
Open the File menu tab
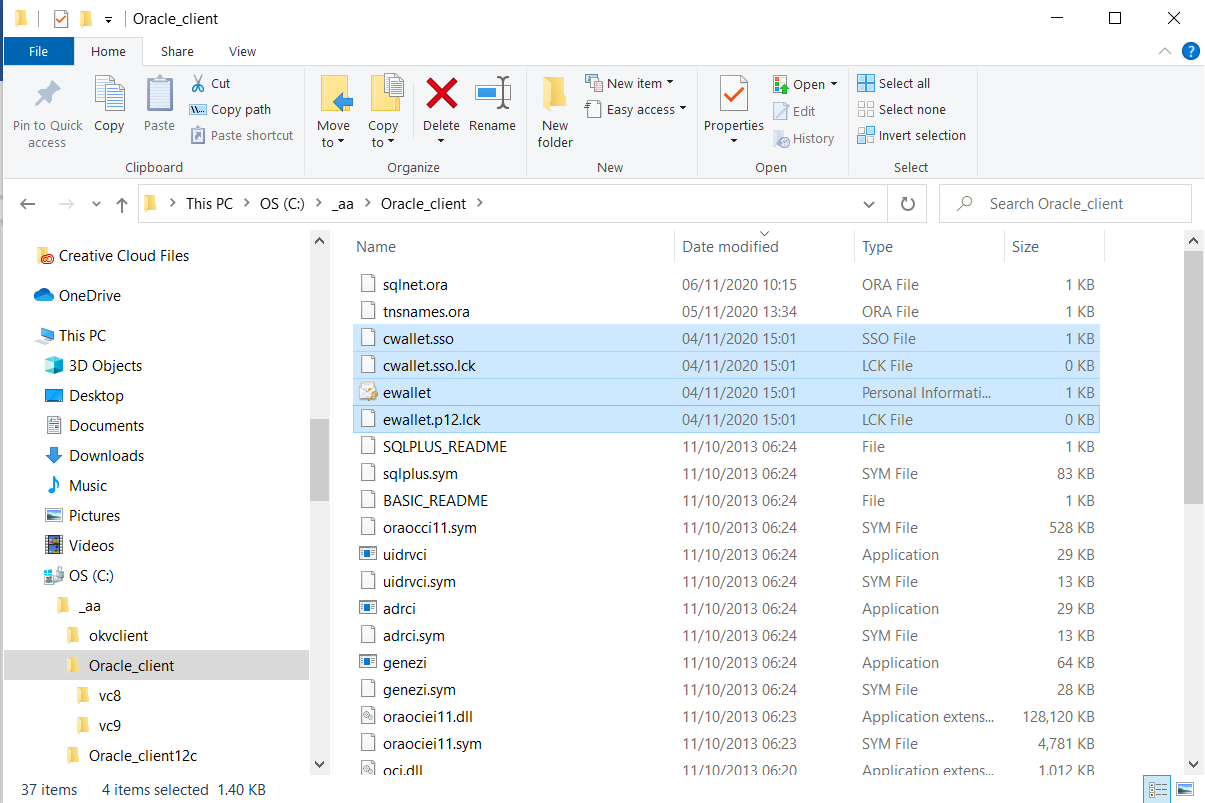38,52
